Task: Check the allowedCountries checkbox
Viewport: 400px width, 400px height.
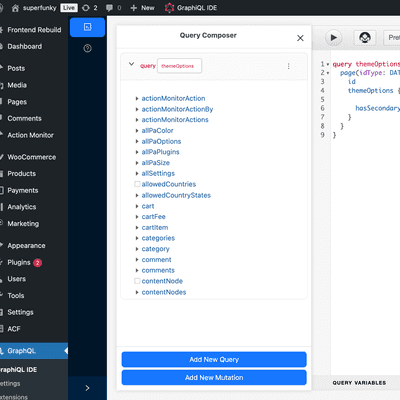Action: click(x=137, y=184)
